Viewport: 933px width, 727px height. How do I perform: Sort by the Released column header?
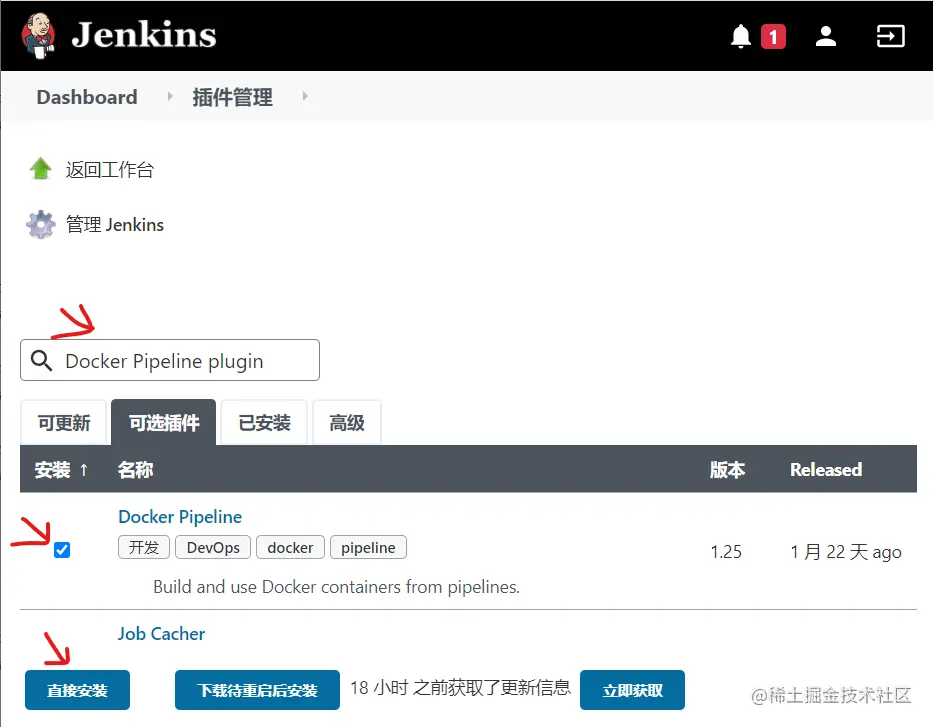826,469
